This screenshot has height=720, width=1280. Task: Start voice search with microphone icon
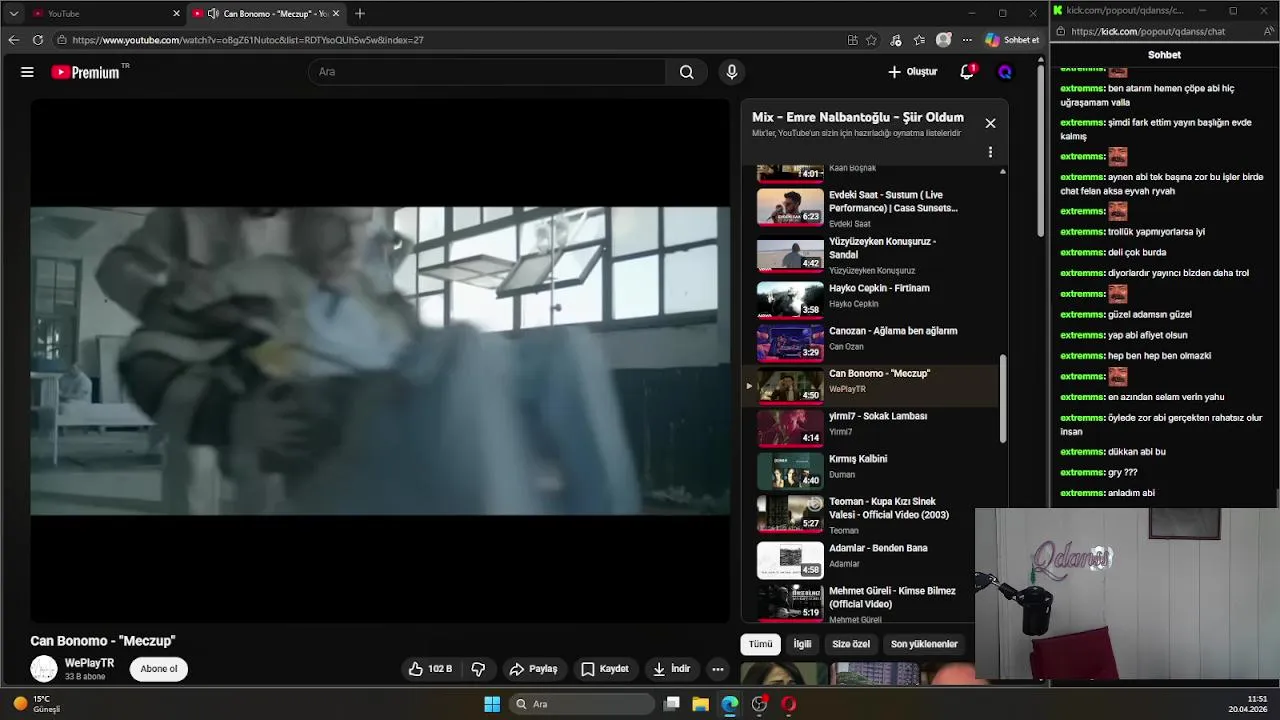click(731, 72)
